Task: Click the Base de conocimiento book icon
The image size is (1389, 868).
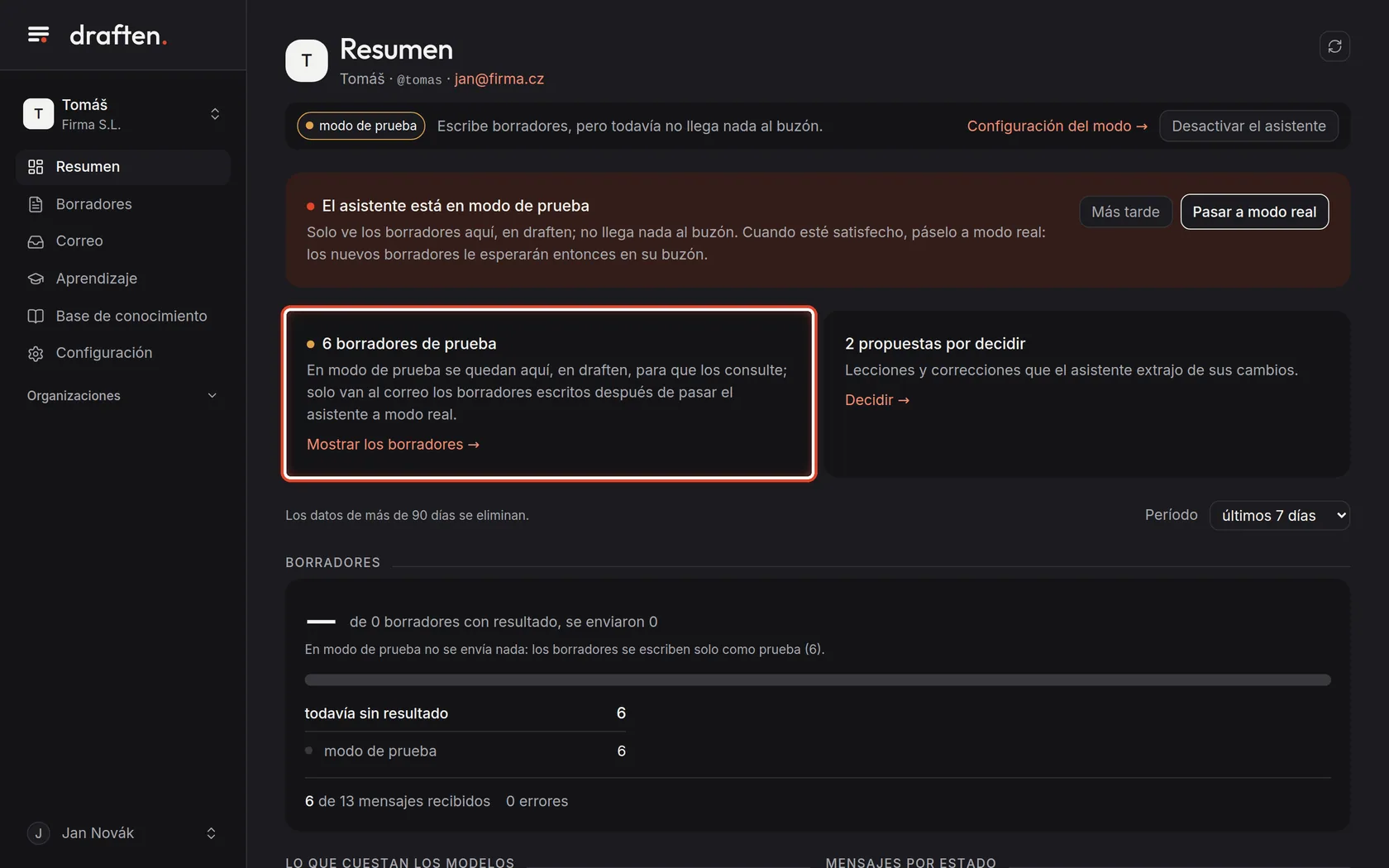Action: tap(36, 316)
